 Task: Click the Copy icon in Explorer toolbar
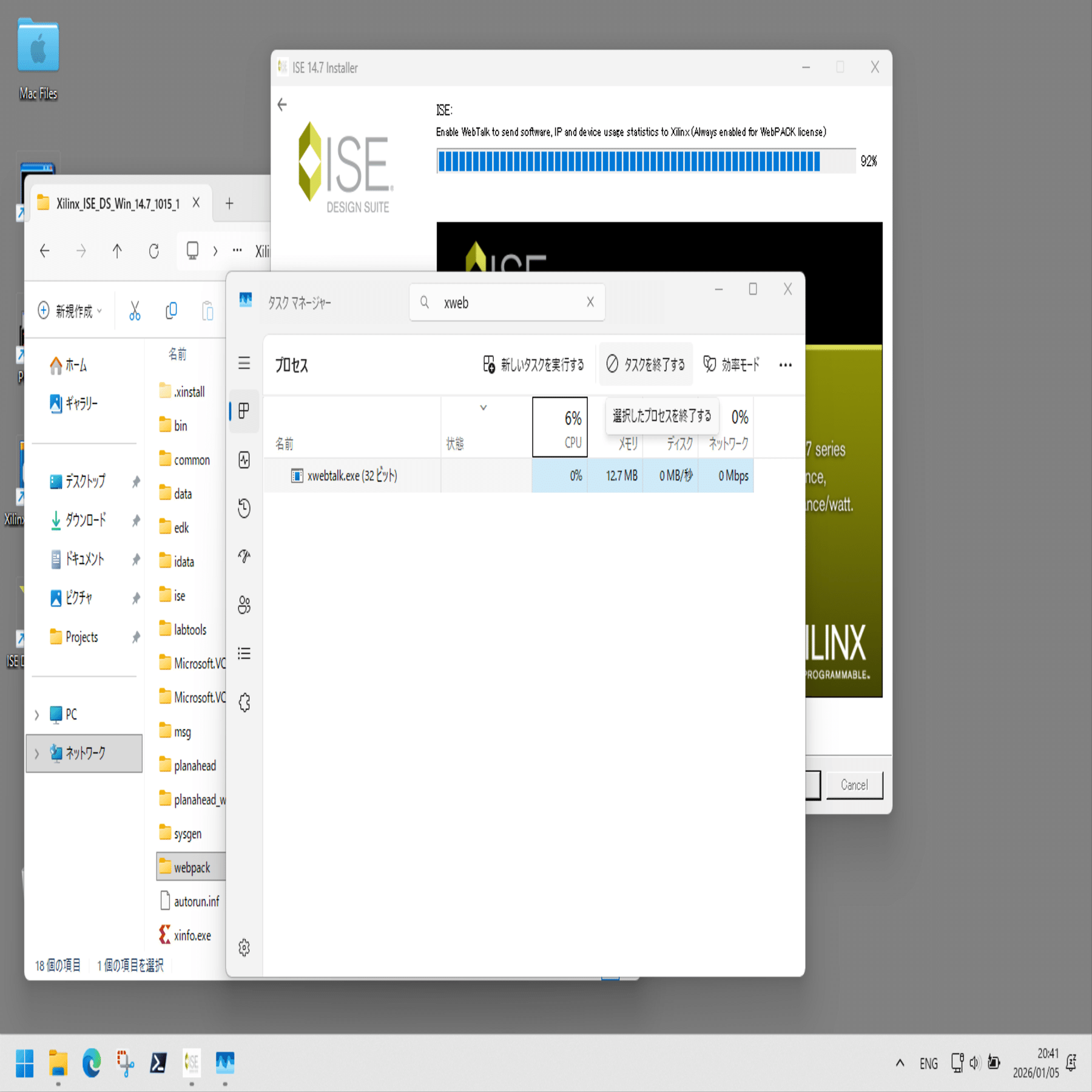tap(172, 311)
